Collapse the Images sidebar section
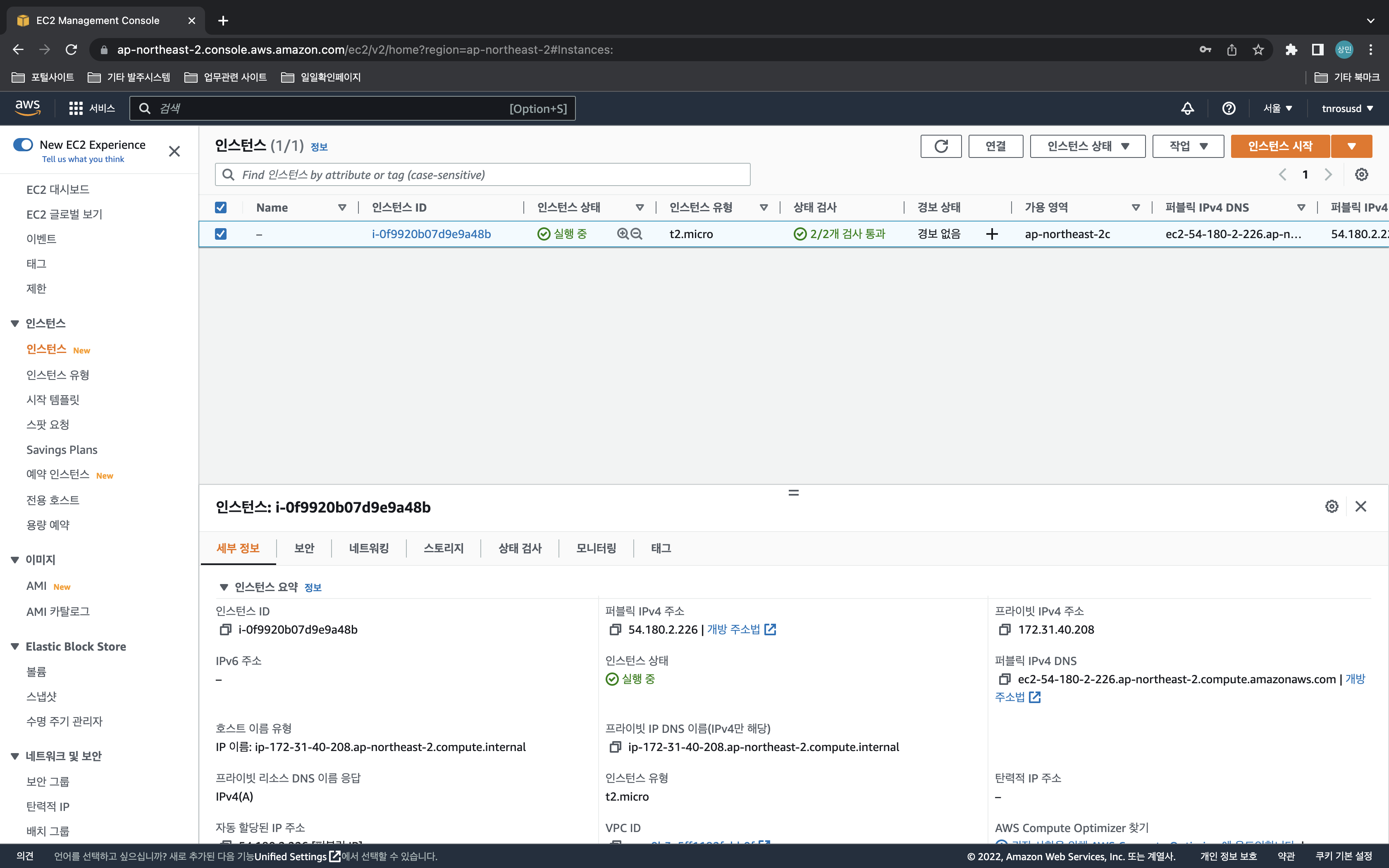This screenshot has width=1389, height=868. (15, 560)
